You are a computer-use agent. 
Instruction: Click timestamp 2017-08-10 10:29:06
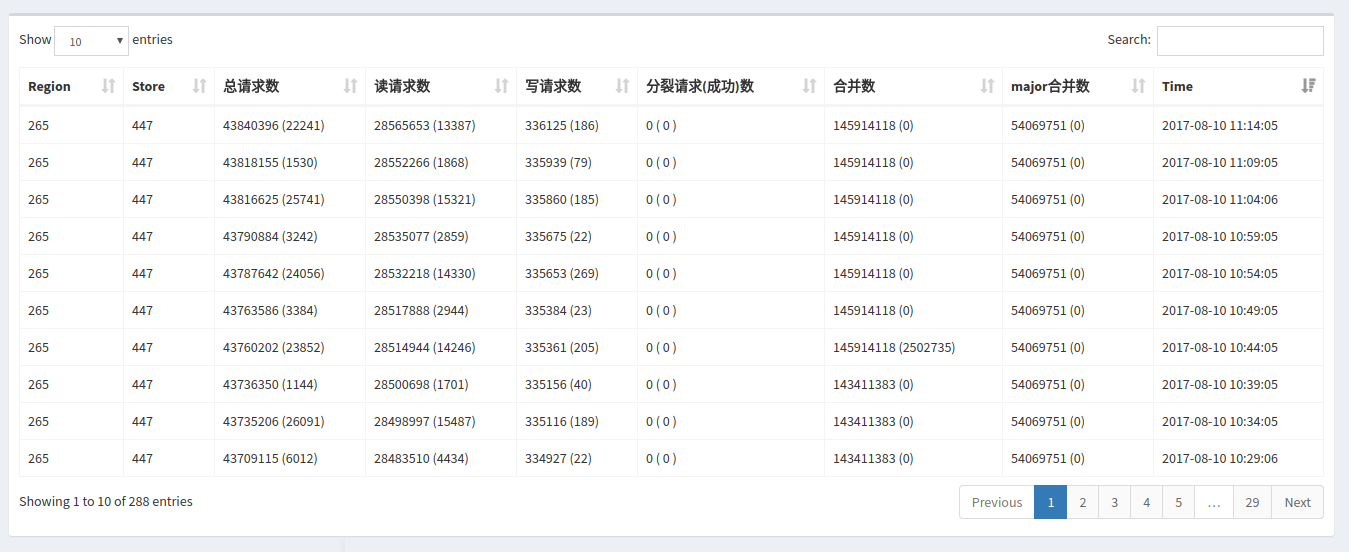(x=1220, y=458)
